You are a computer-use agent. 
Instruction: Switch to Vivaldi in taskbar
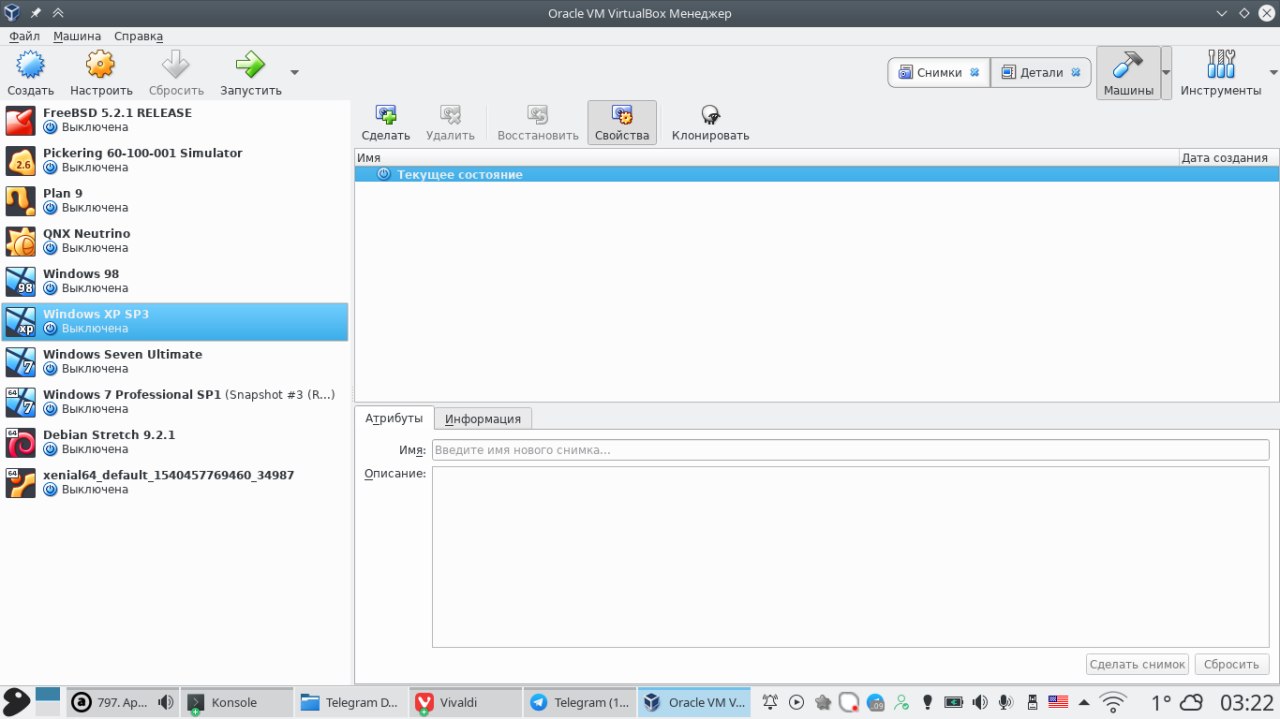pyautogui.click(x=465, y=702)
